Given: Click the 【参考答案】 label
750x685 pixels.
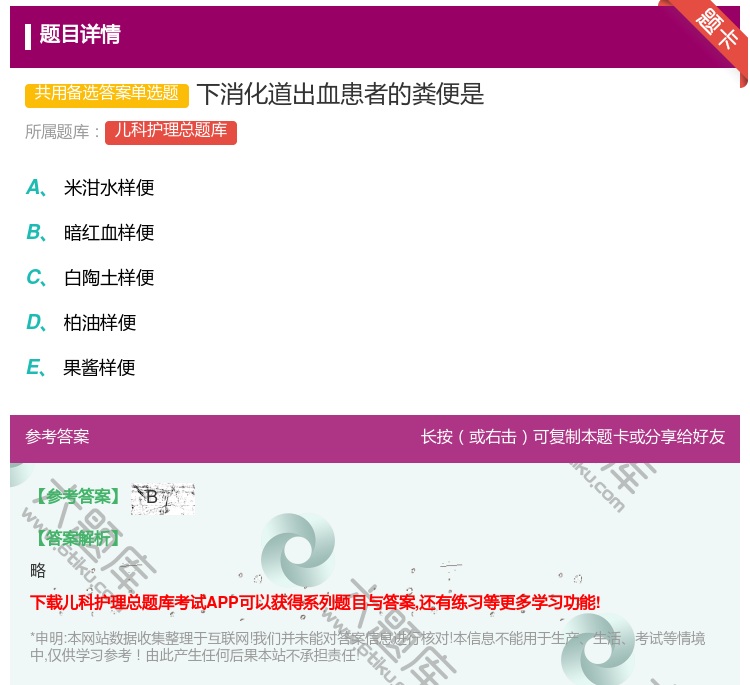Looking at the screenshot, I should (x=79, y=497).
